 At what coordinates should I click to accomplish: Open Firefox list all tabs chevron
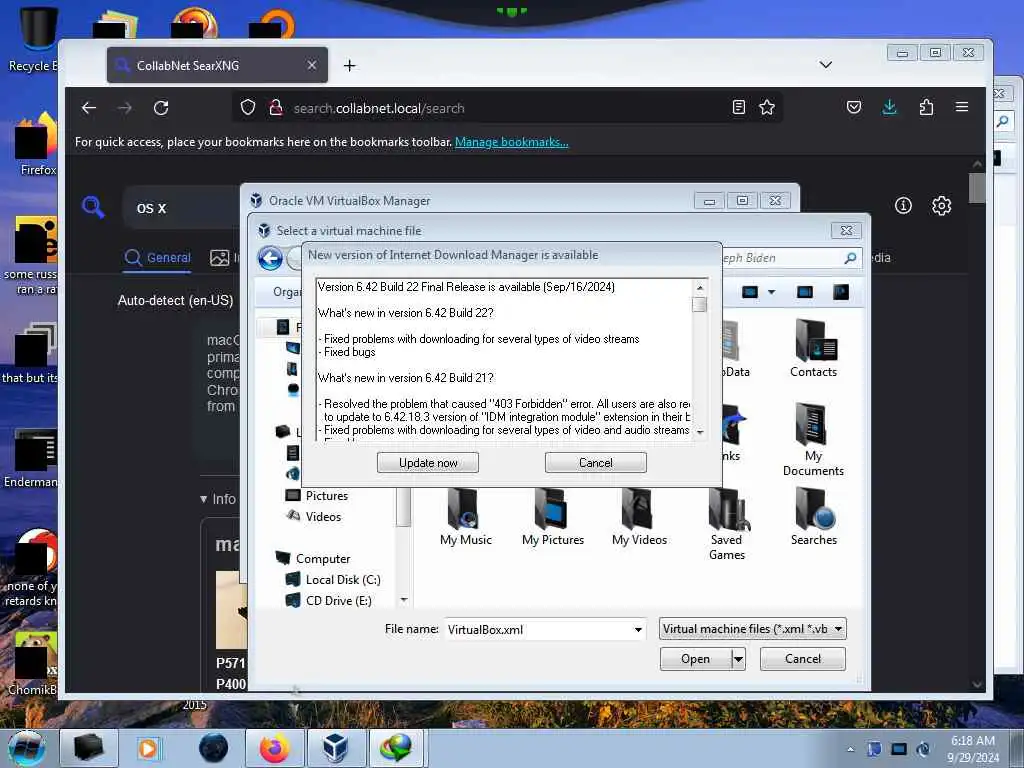pos(825,65)
